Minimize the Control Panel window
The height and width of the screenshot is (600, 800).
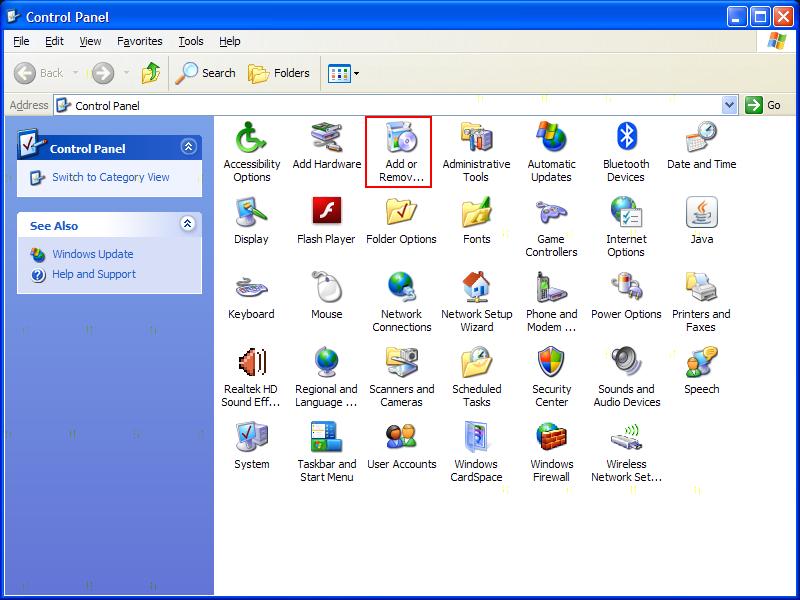pyautogui.click(x=737, y=17)
